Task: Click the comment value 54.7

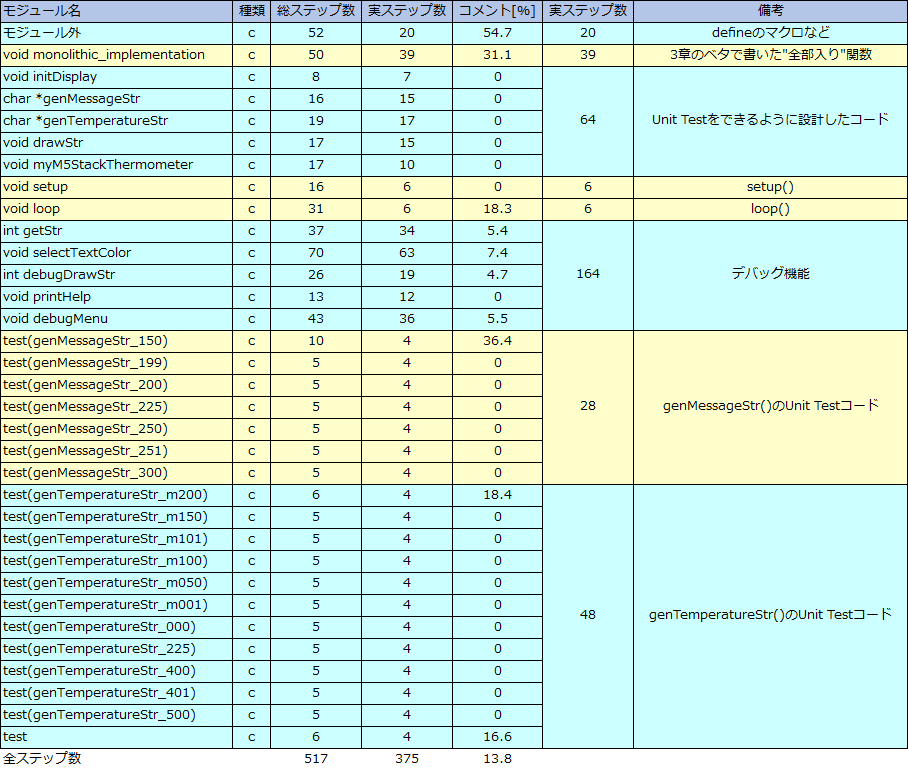Action: click(x=497, y=33)
